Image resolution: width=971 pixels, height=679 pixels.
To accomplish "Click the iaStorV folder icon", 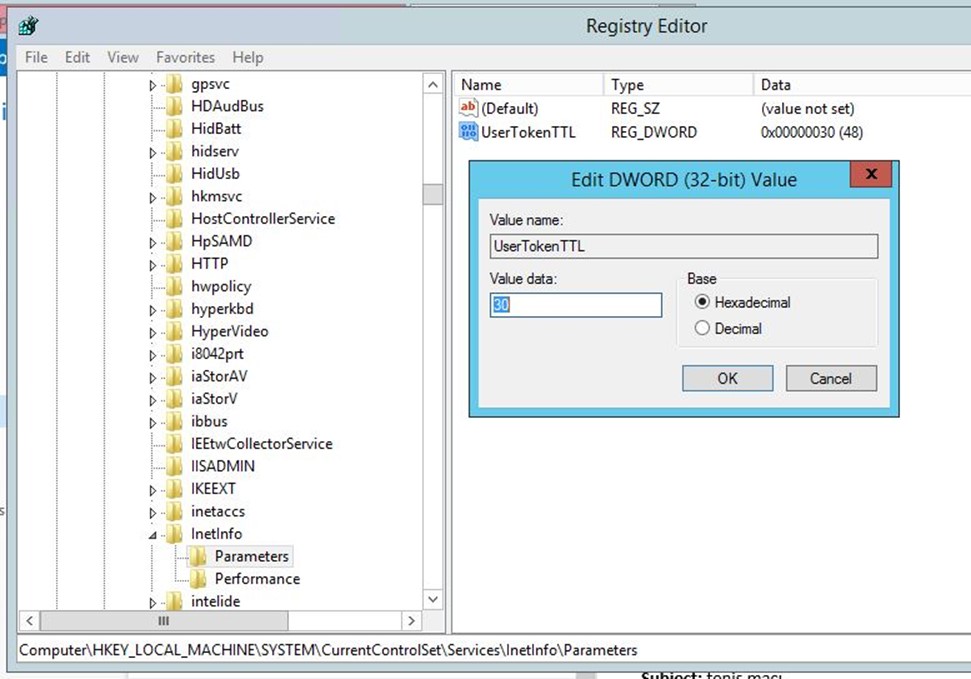I will click(x=175, y=398).
